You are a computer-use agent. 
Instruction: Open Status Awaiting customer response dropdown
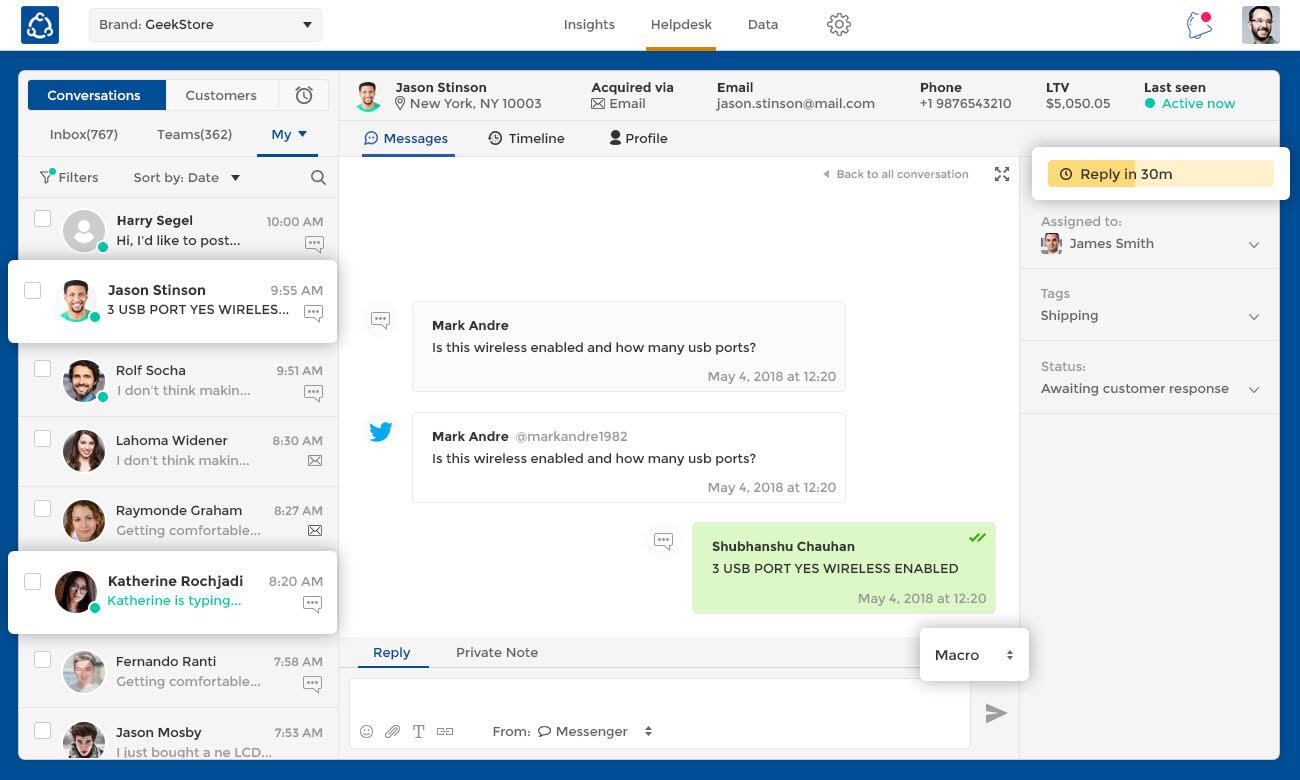[1150, 388]
